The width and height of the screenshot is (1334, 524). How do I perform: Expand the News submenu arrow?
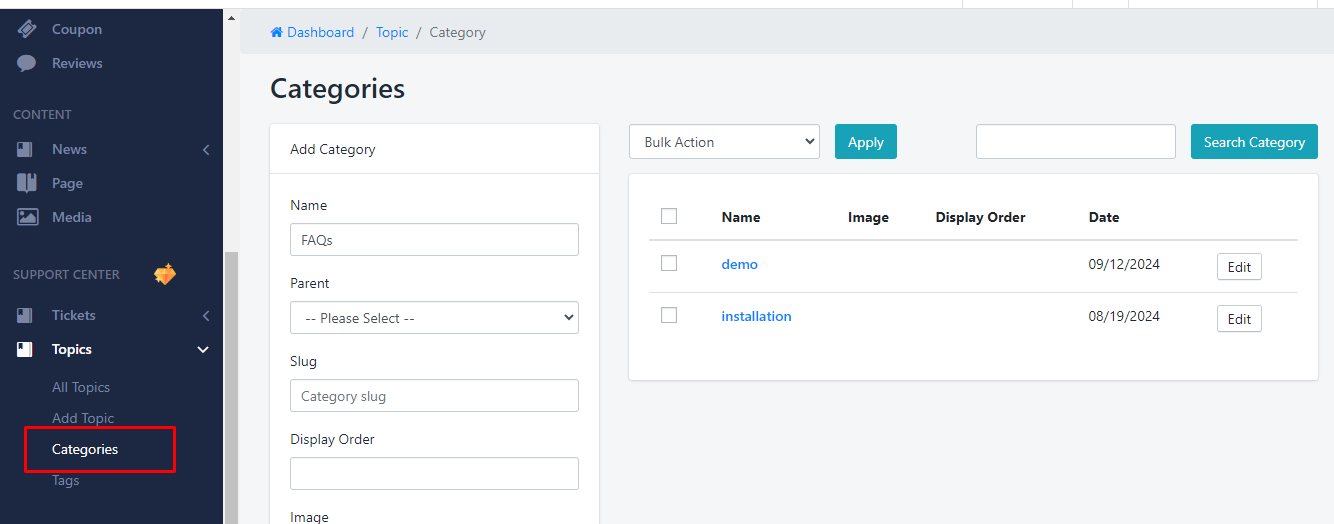[x=206, y=149]
